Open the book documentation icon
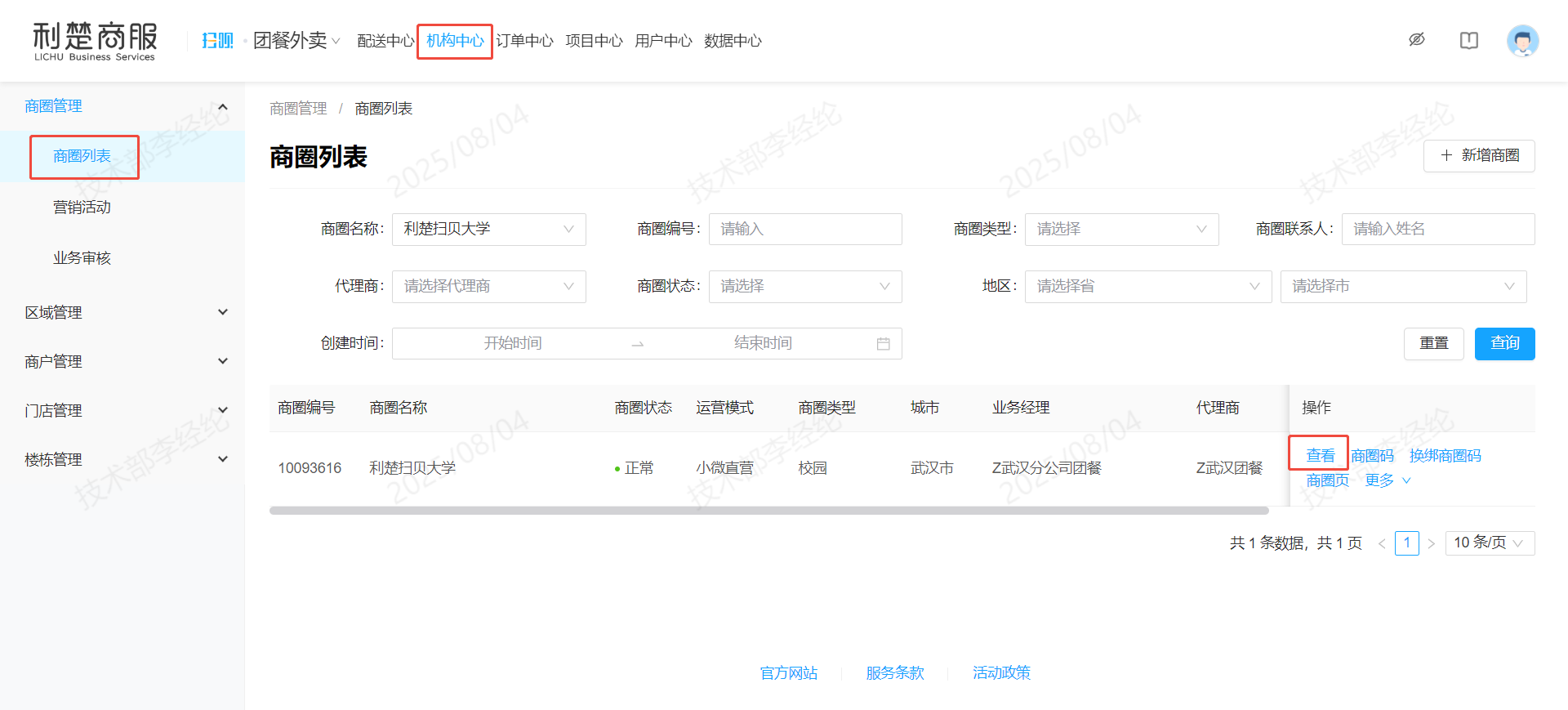This screenshot has height=710, width=1568. click(x=1468, y=40)
